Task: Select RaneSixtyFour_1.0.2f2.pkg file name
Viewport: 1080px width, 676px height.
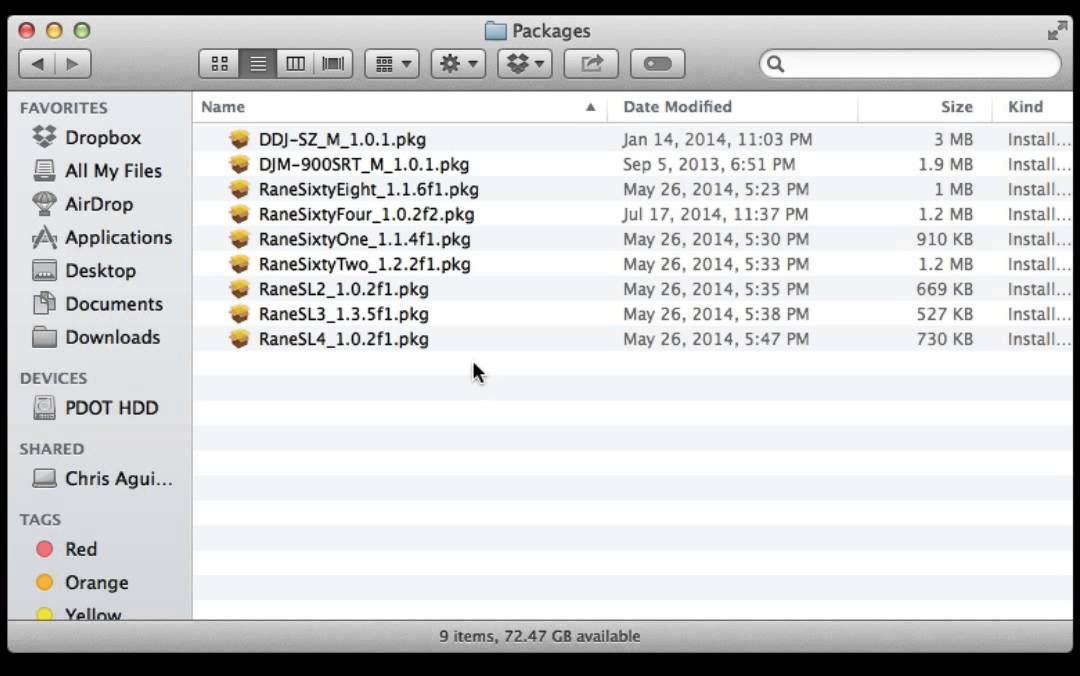Action: 366,214
